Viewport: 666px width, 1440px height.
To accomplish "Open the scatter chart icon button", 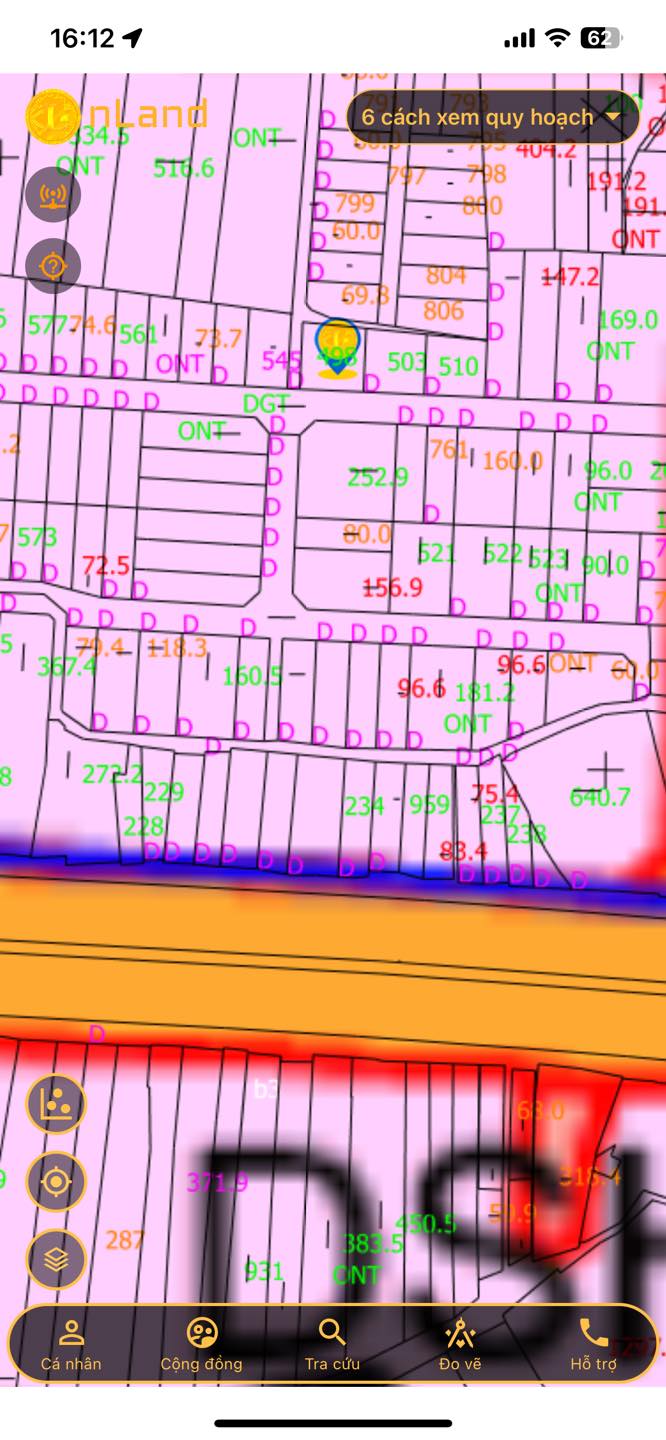I will coord(56,1104).
